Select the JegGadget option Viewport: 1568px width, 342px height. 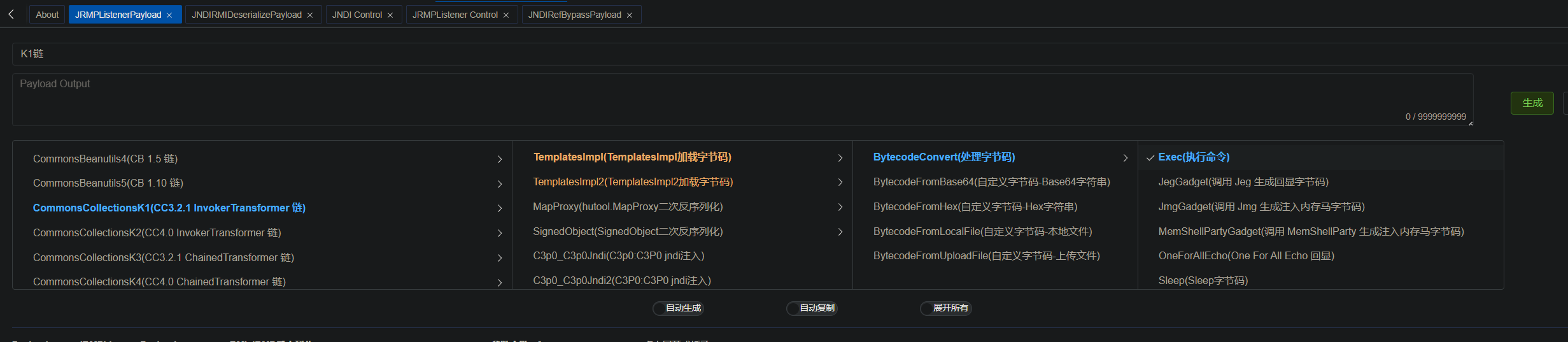tap(1243, 182)
